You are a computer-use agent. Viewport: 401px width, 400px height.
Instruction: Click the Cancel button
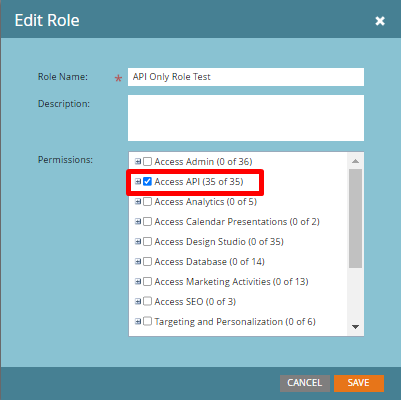(305, 383)
